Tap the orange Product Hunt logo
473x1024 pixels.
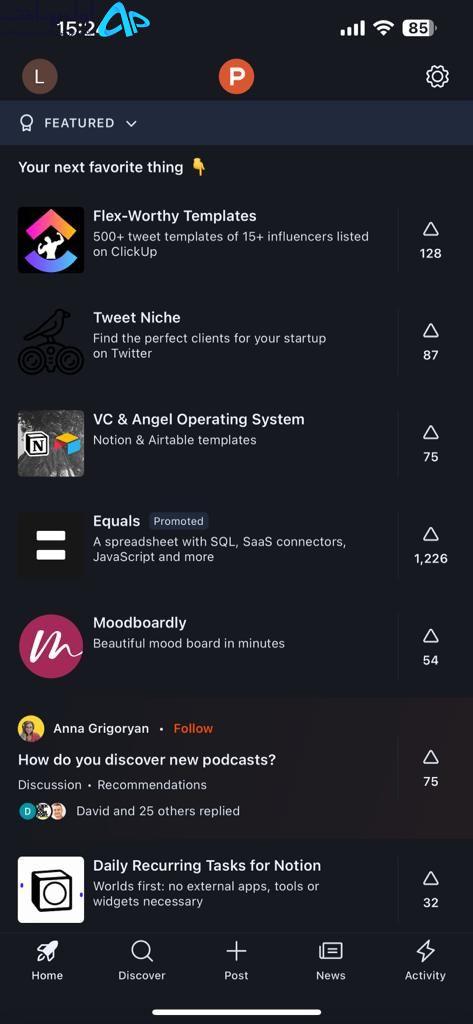pyautogui.click(x=236, y=77)
